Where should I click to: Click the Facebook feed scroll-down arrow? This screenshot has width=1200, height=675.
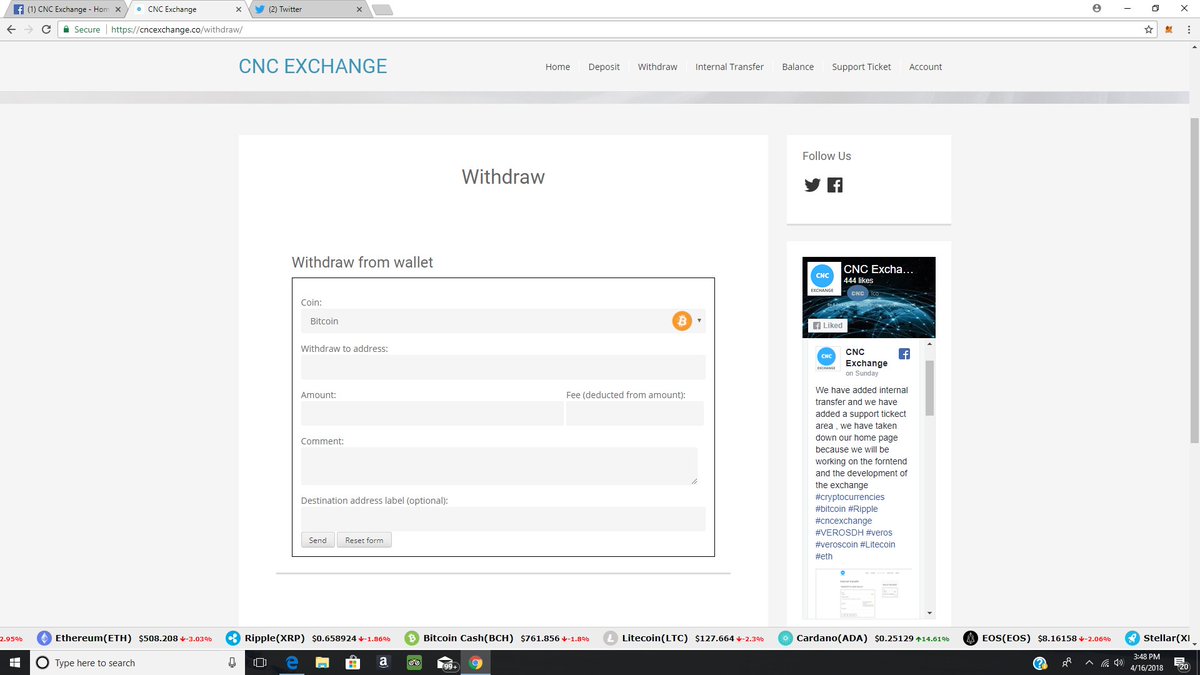coord(929,612)
